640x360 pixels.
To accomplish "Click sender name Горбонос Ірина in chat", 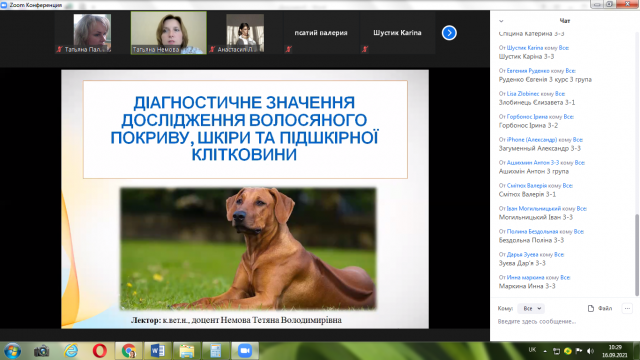I will (x=527, y=117).
